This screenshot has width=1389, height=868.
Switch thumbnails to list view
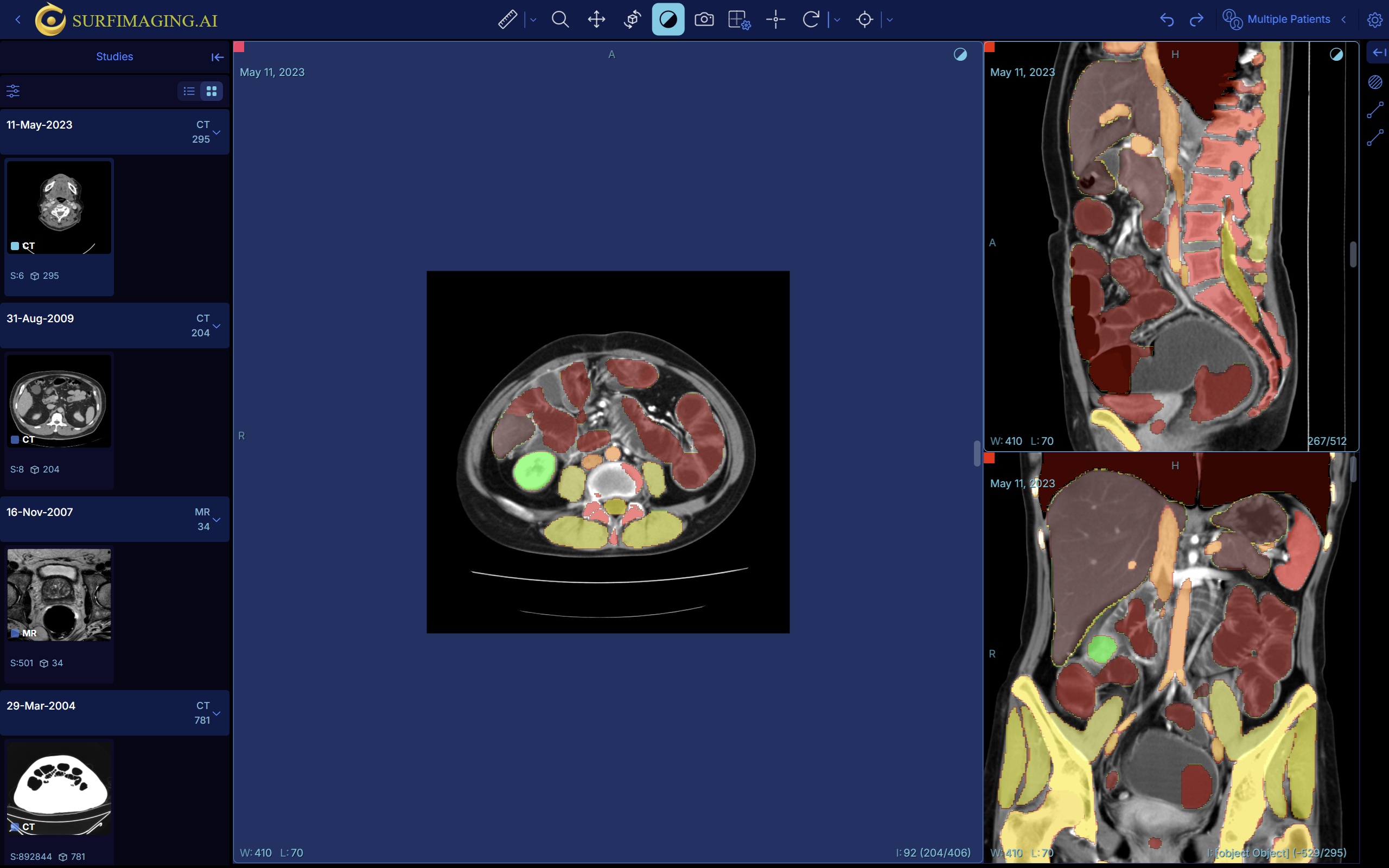point(189,91)
